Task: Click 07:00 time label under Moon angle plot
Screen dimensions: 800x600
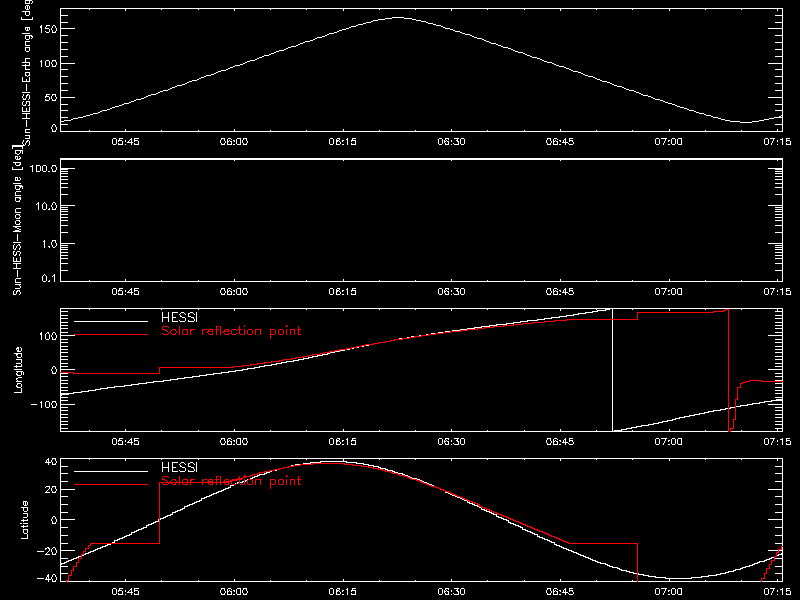Action: 669,291
